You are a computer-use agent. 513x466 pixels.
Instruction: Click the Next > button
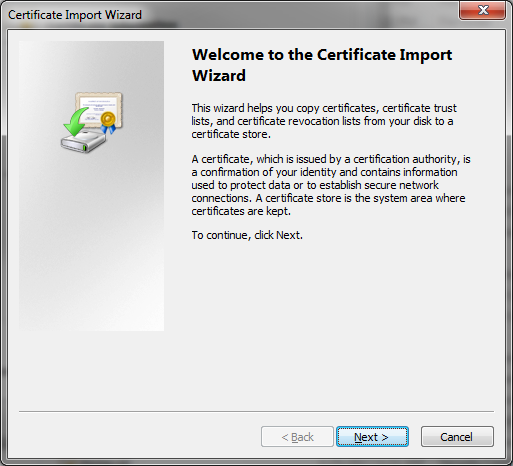372,437
